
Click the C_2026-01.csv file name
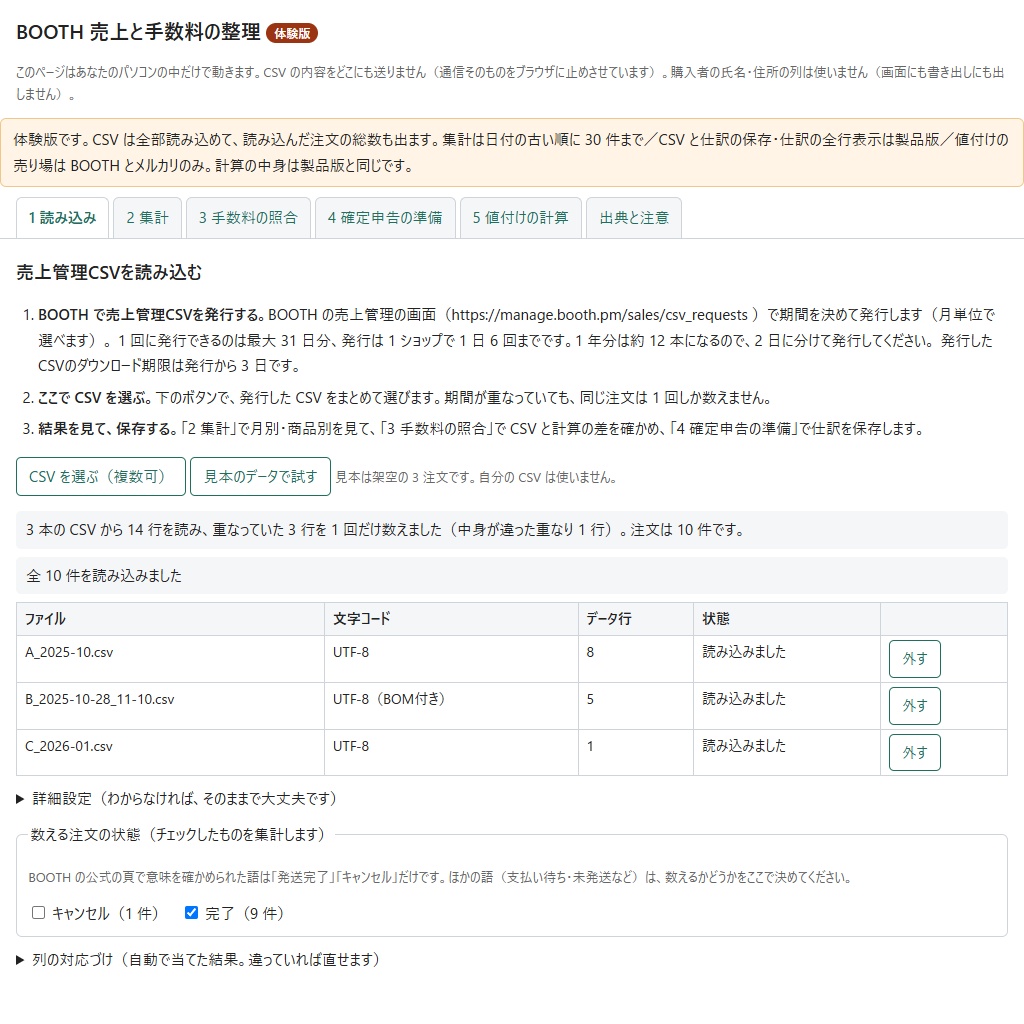[69, 746]
